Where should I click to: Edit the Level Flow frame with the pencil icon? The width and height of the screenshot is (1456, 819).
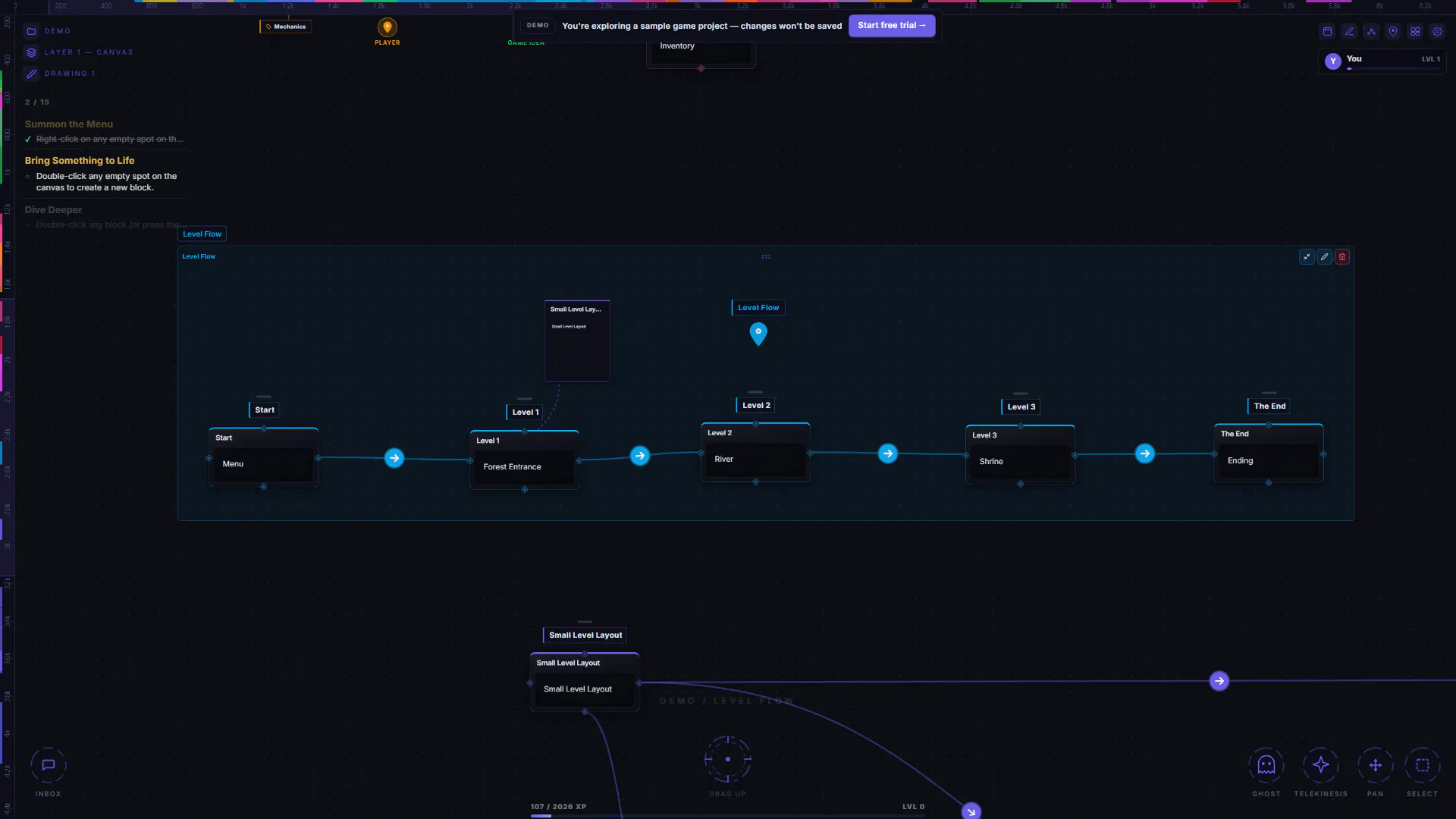tap(1324, 257)
